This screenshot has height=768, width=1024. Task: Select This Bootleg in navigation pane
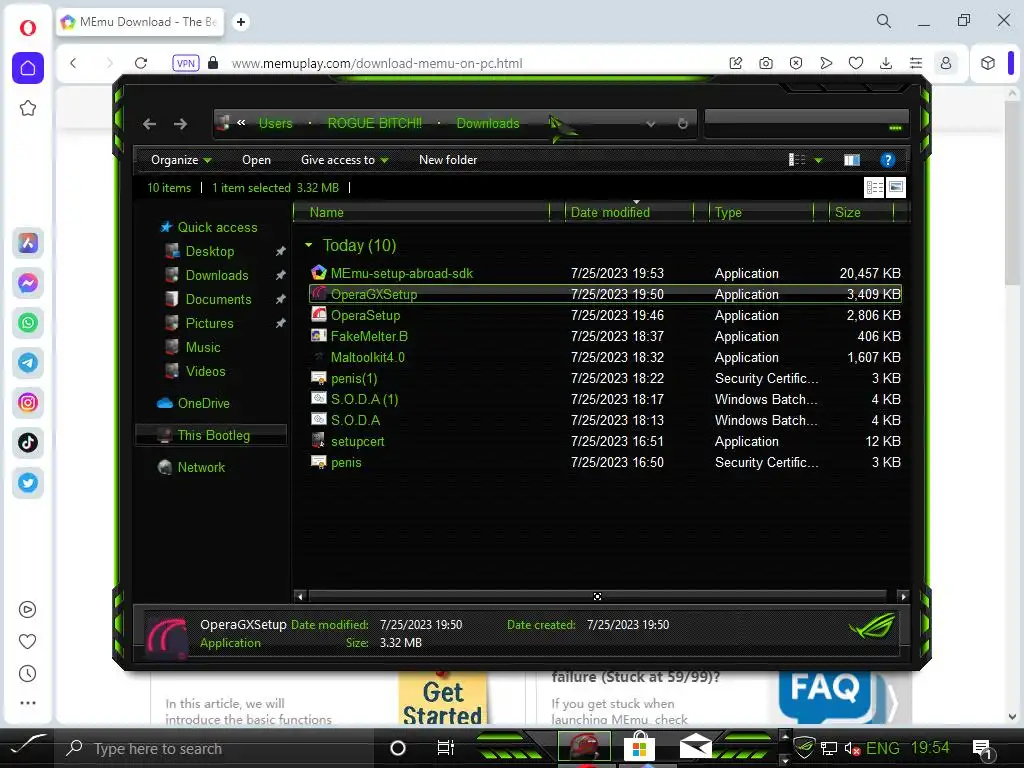pyautogui.click(x=211, y=436)
